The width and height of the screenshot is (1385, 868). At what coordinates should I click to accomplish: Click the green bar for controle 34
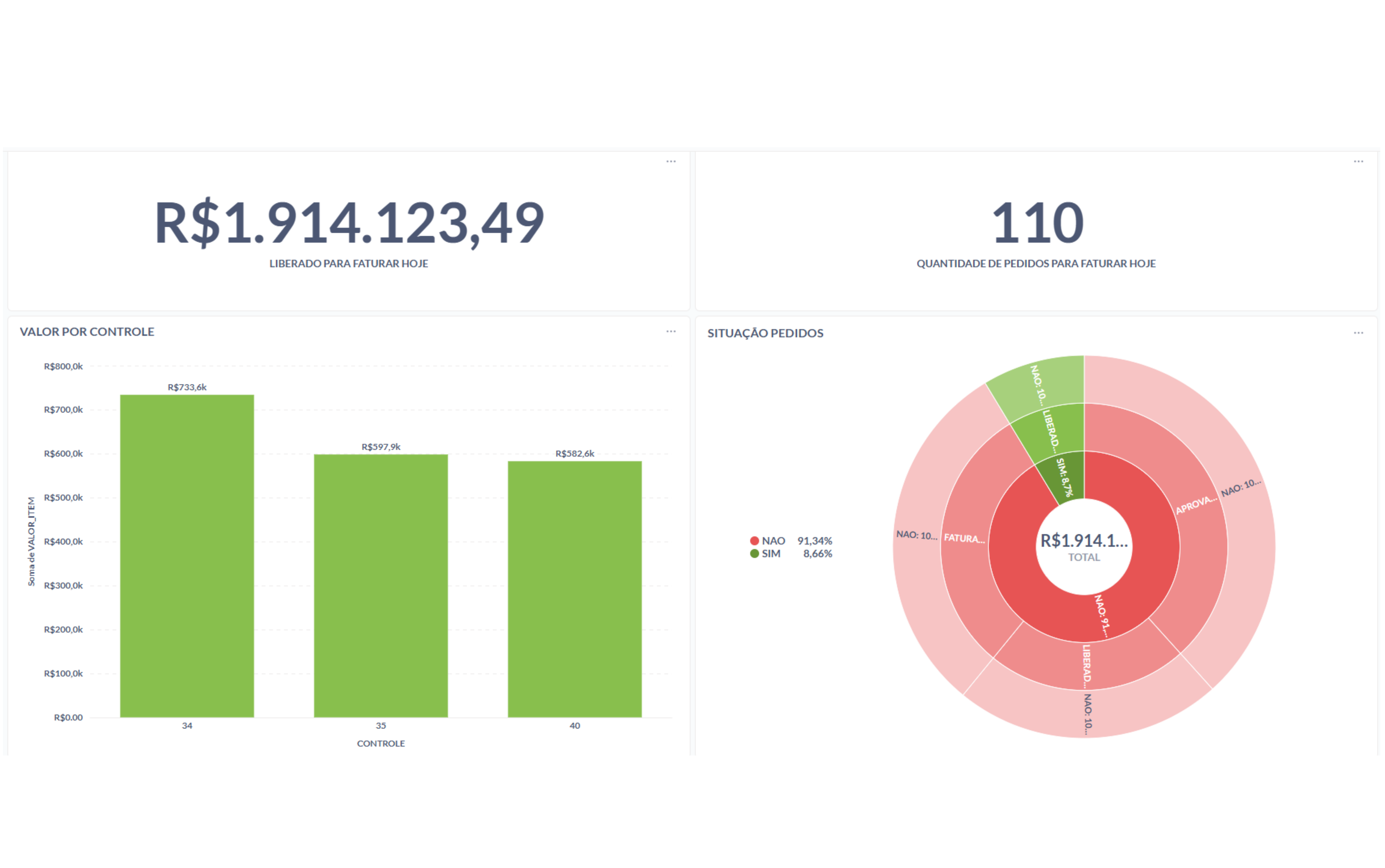coord(187,556)
